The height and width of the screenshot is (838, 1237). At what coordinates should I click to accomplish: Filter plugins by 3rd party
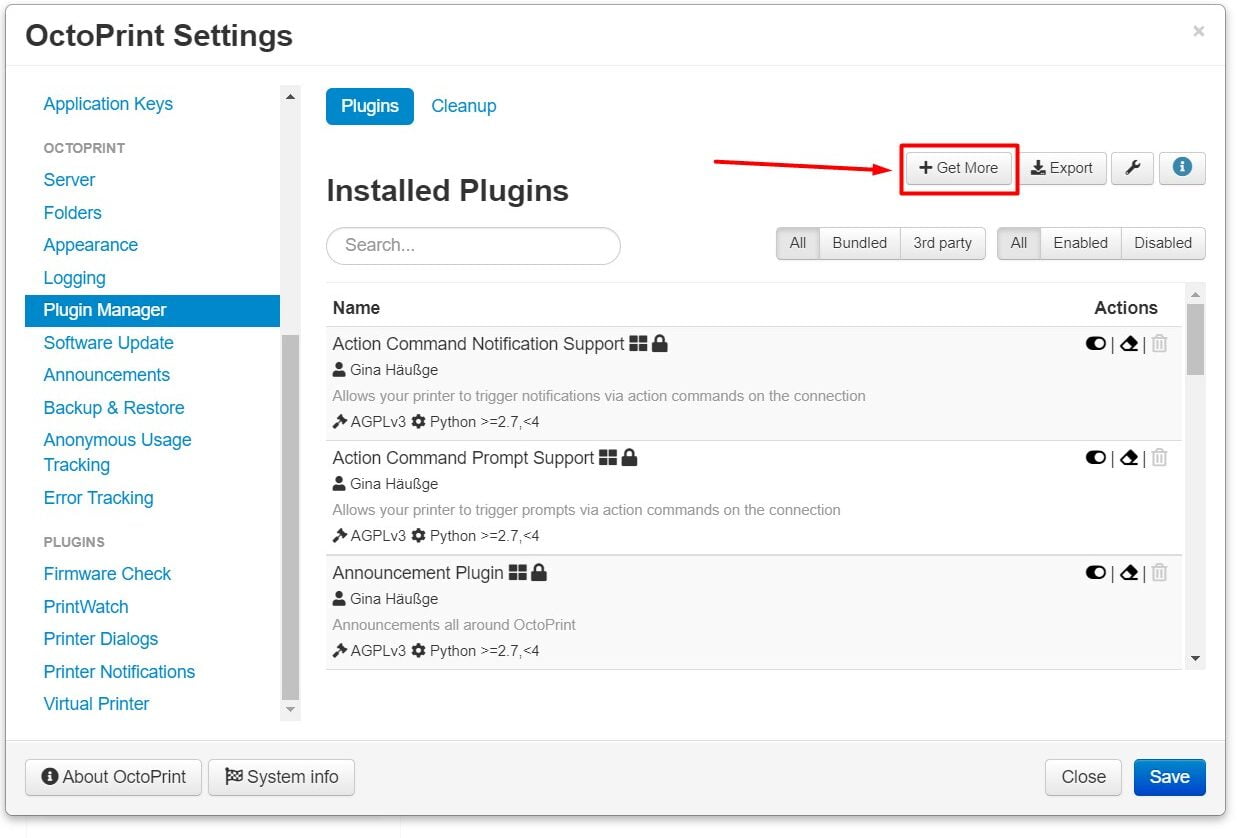(x=943, y=243)
